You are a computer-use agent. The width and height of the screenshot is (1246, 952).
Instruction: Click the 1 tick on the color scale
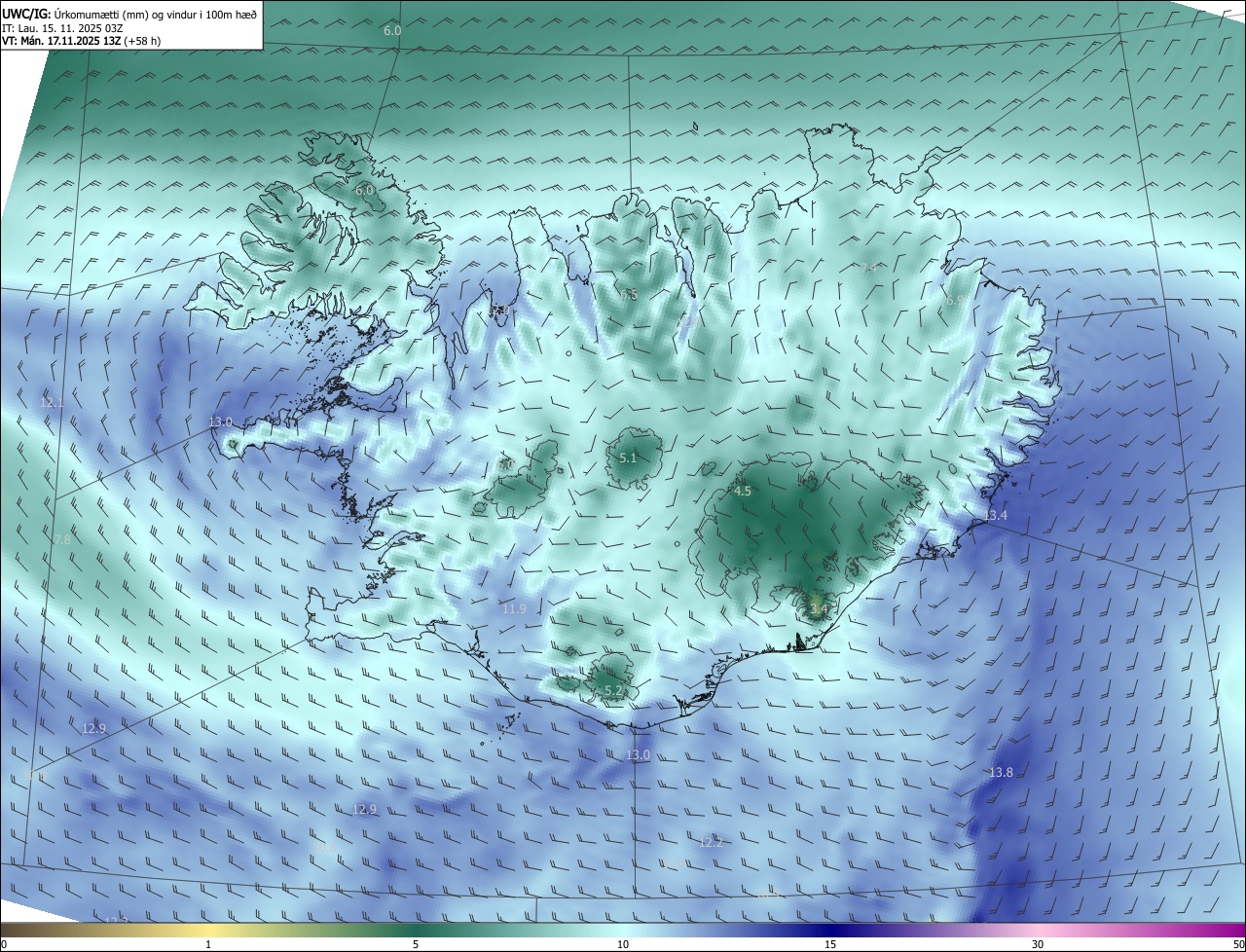click(208, 944)
